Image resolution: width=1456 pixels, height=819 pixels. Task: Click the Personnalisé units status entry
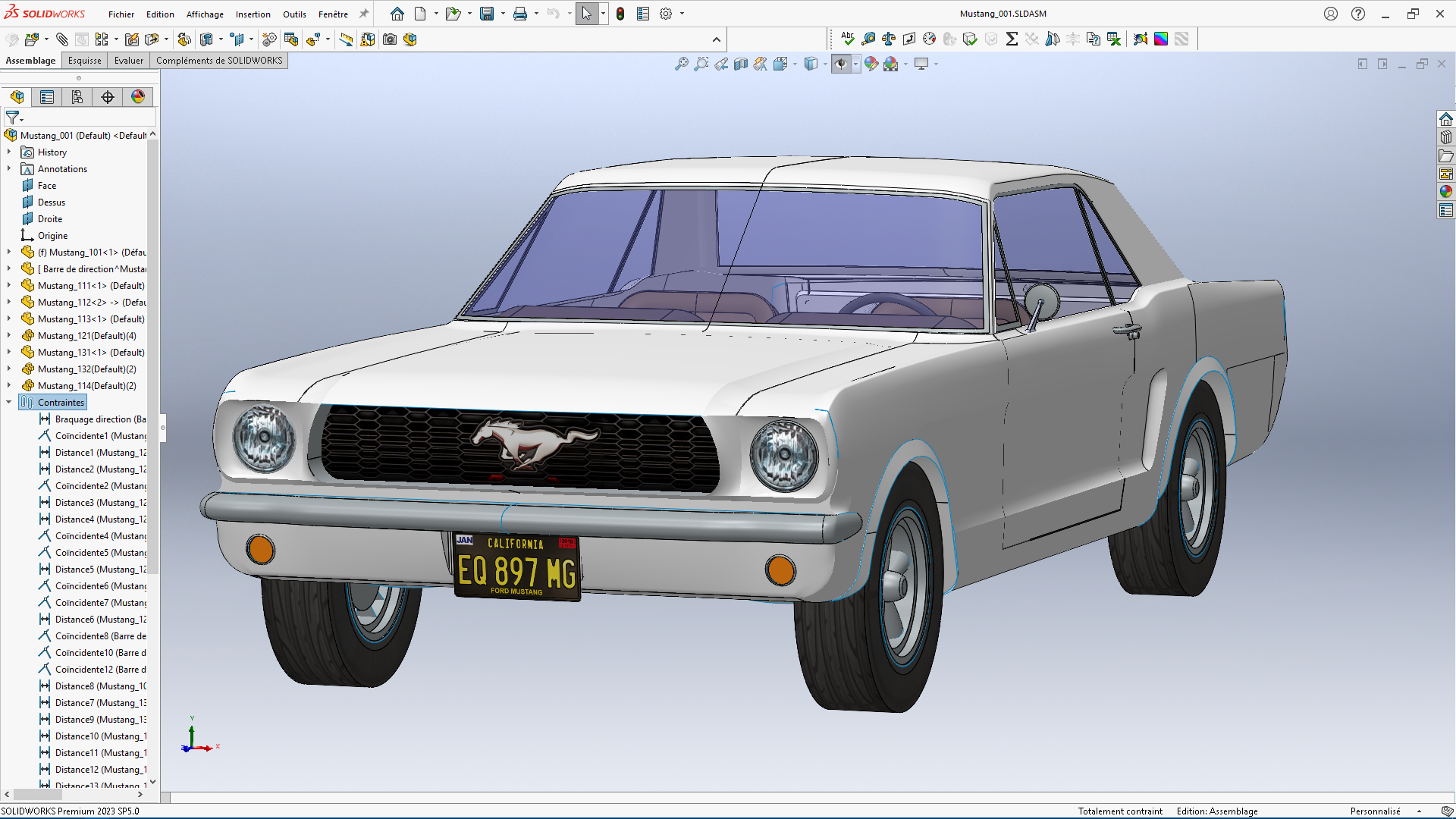coord(1376,811)
